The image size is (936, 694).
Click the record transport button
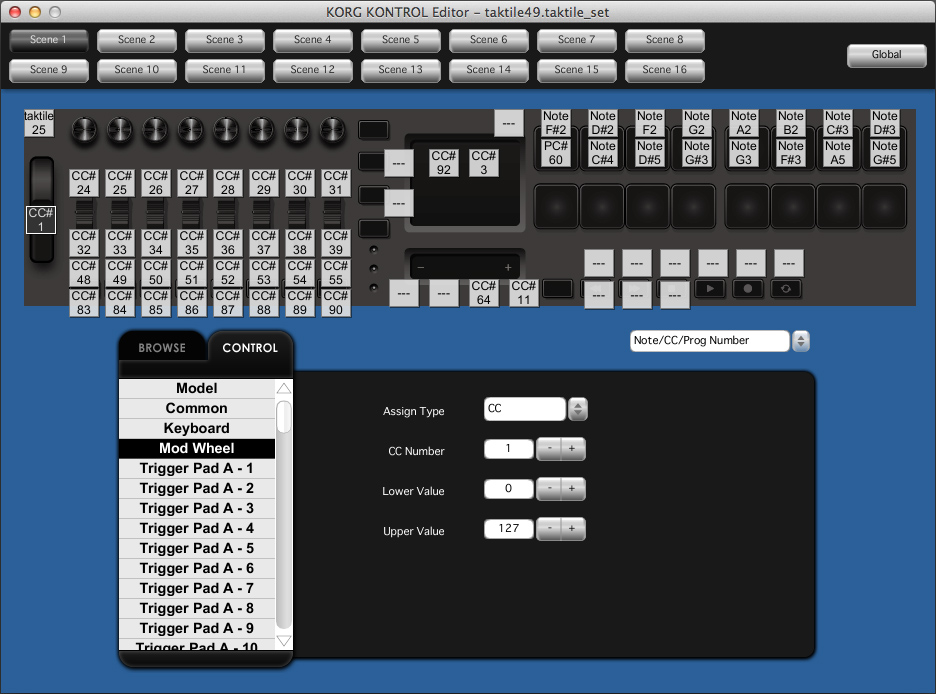pyautogui.click(x=747, y=289)
